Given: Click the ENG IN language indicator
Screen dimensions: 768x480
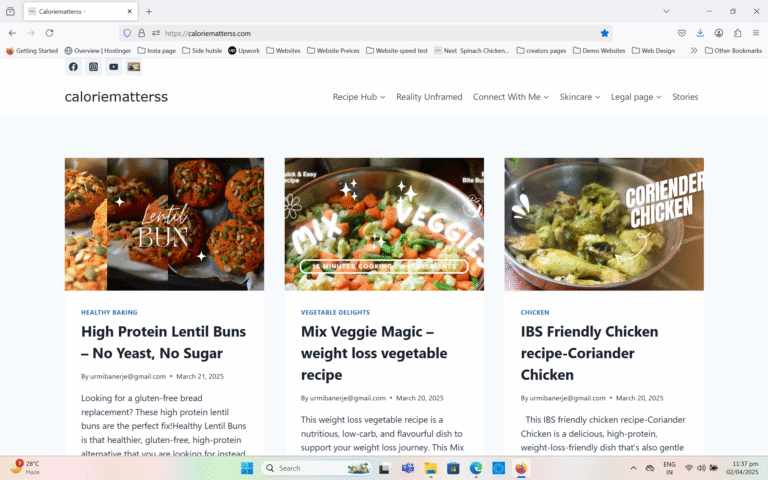Looking at the screenshot, I should coord(669,468).
